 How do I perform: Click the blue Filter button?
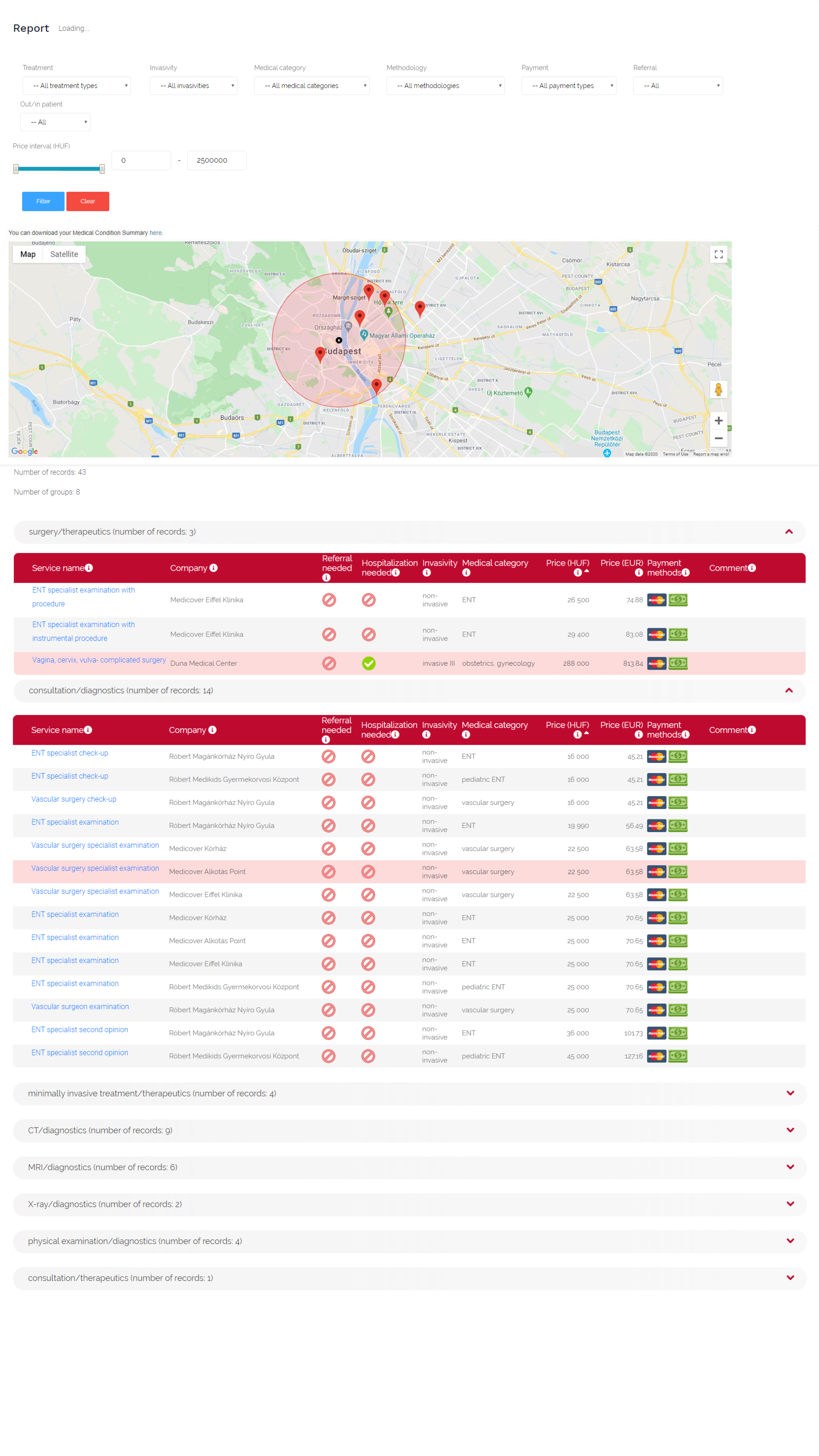pyautogui.click(x=43, y=201)
